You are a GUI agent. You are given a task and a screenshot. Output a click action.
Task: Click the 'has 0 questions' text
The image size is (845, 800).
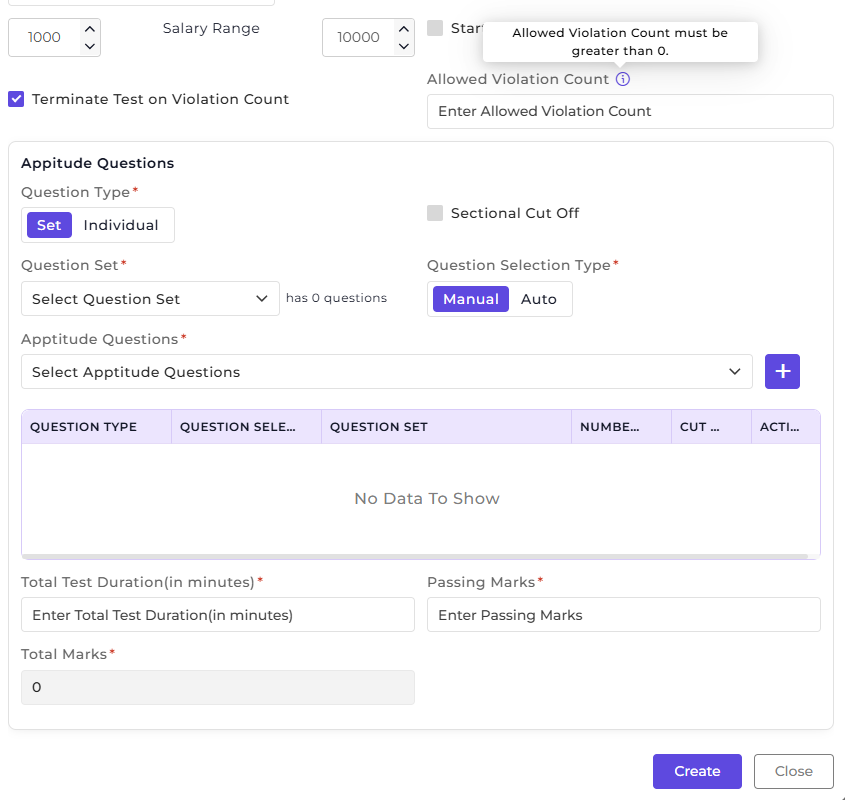coord(336,298)
